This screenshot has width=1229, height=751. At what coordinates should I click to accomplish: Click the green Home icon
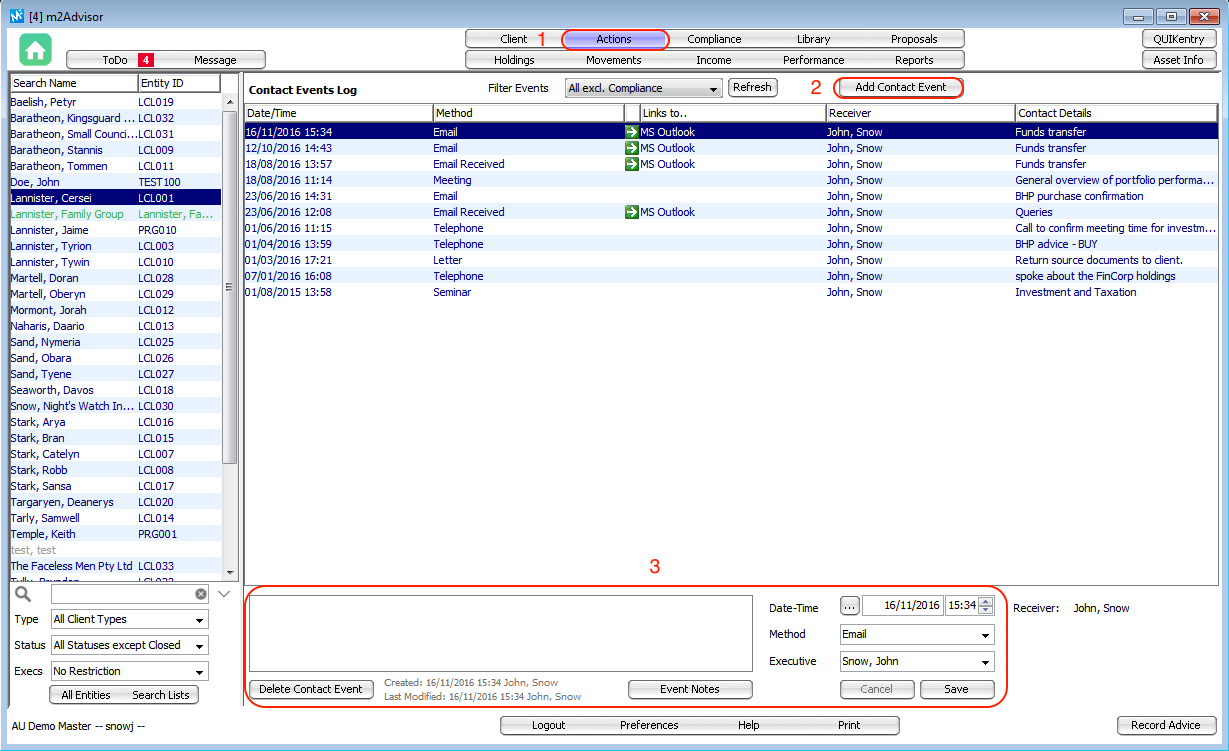coord(35,50)
